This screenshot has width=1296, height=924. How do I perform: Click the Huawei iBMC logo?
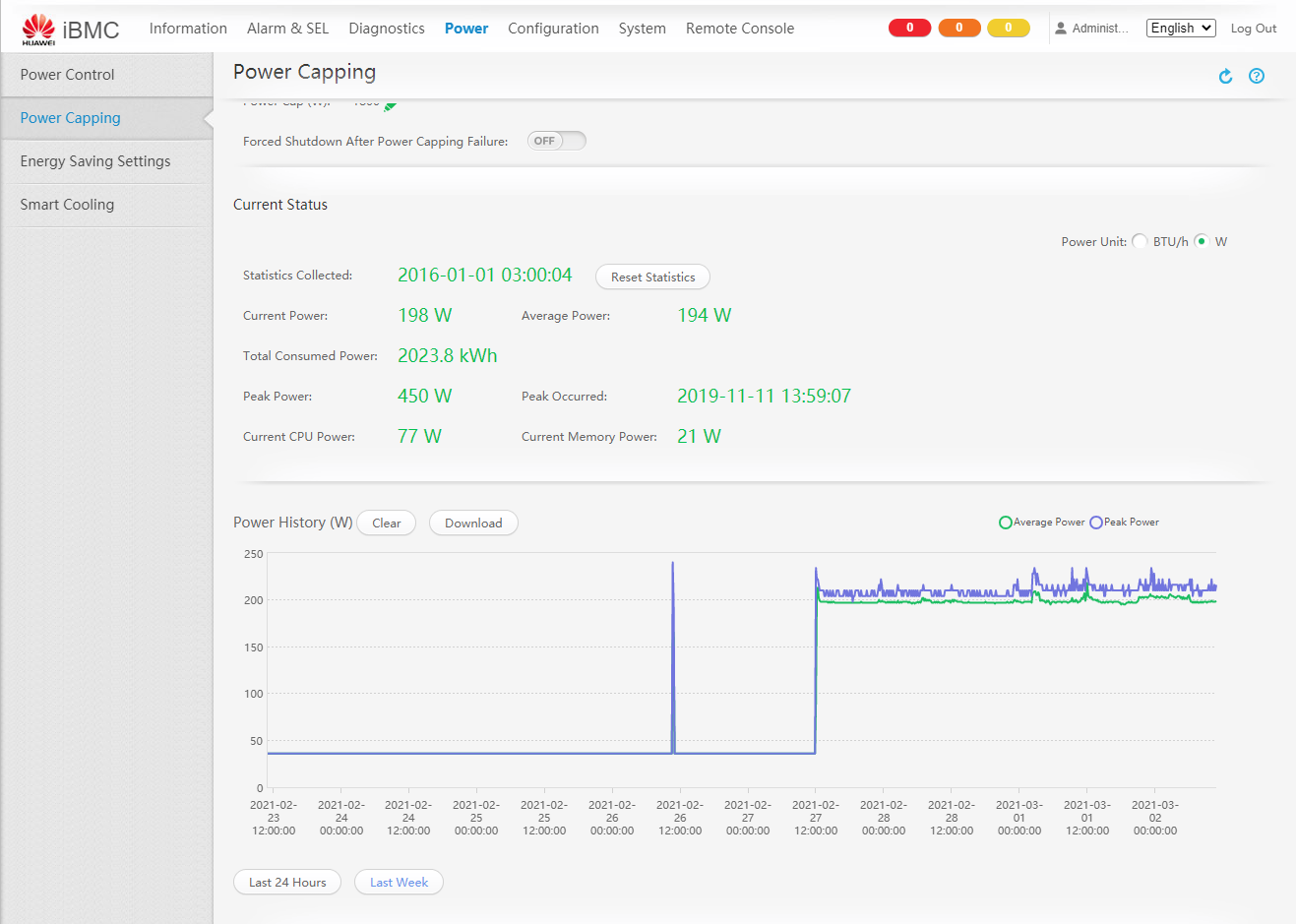(71, 30)
